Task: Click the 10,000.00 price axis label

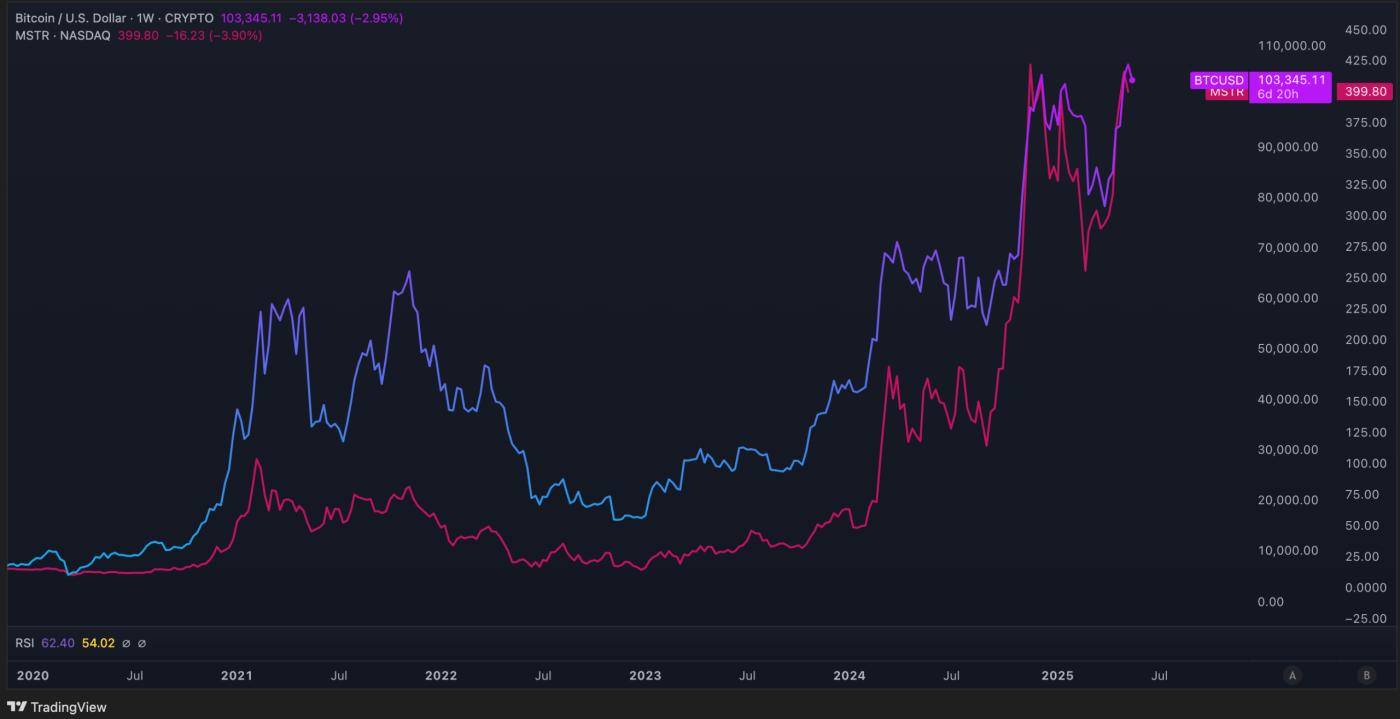Action: click(x=1288, y=550)
